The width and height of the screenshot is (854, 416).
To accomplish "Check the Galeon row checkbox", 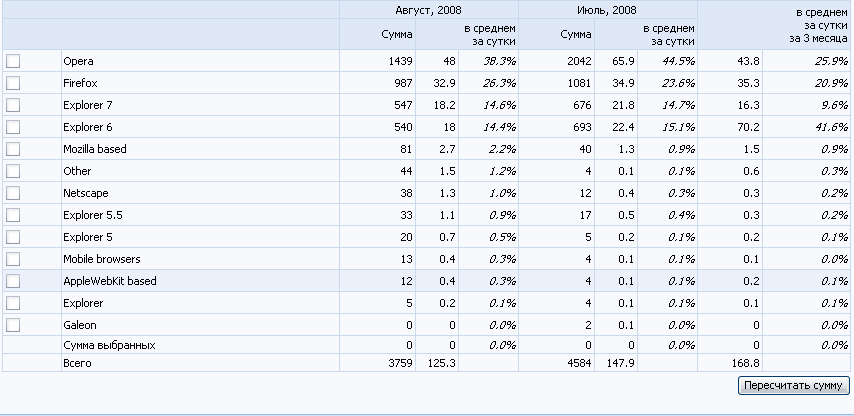I will 13,325.
